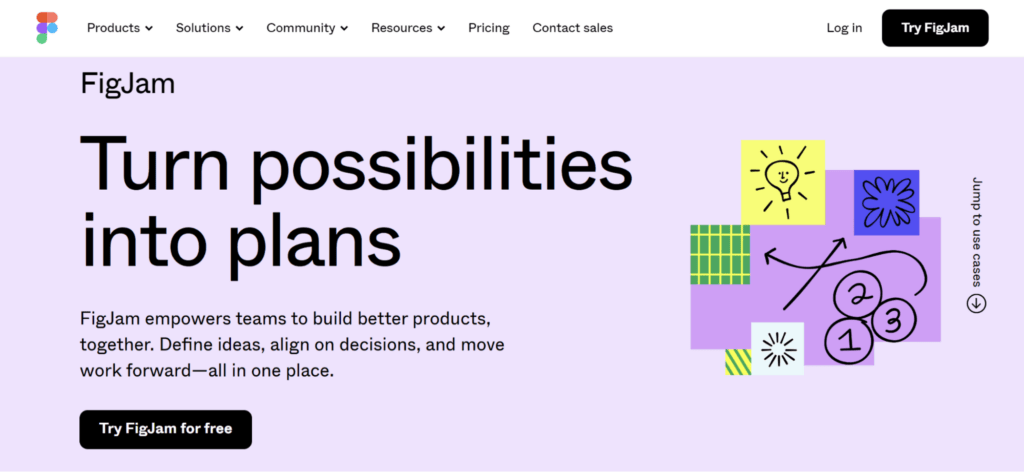Go to the Pricing page
Screen dimensions: 1024x472
click(489, 28)
